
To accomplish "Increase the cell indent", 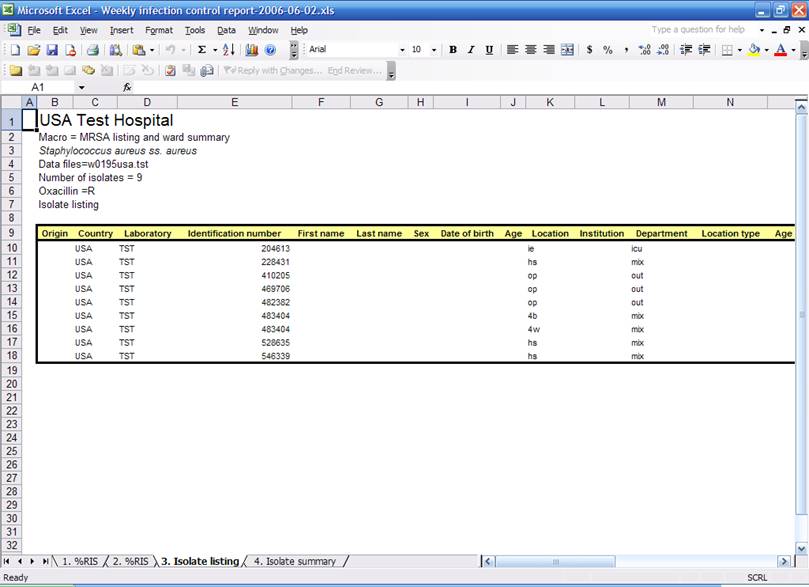I will click(x=704, y=50).
